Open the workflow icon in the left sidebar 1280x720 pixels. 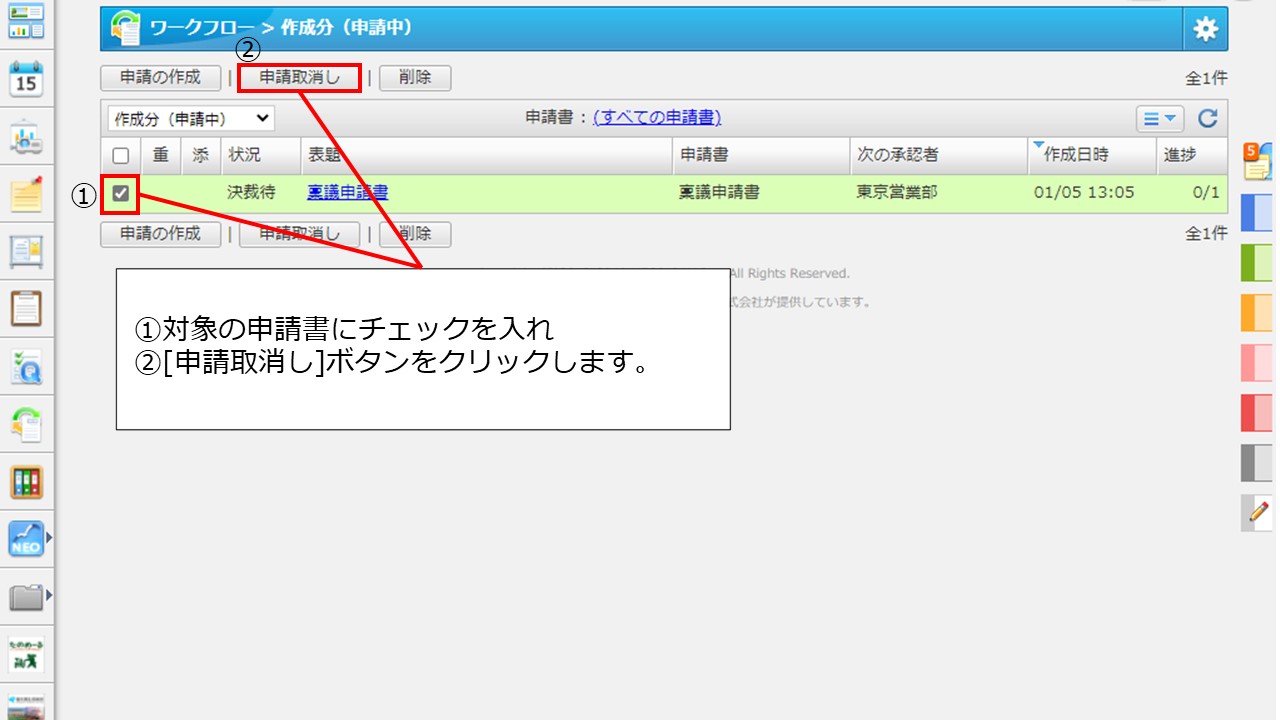pos(26,425)
